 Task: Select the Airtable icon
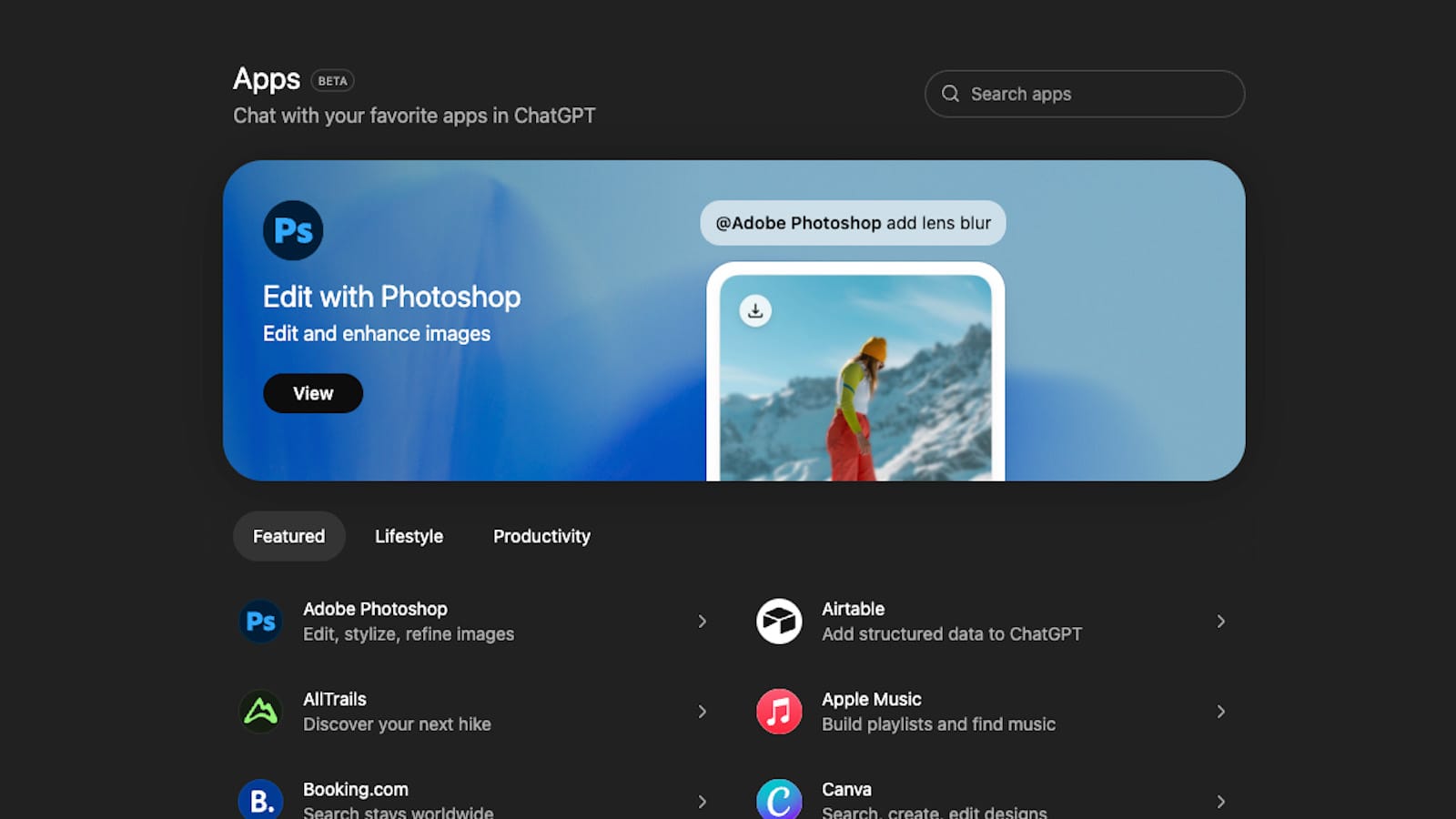coord(779,621)
